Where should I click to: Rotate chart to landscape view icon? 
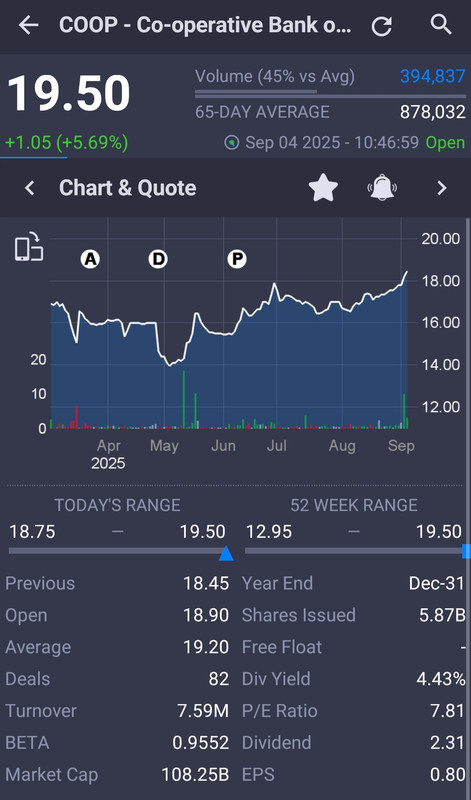[29, 247]
